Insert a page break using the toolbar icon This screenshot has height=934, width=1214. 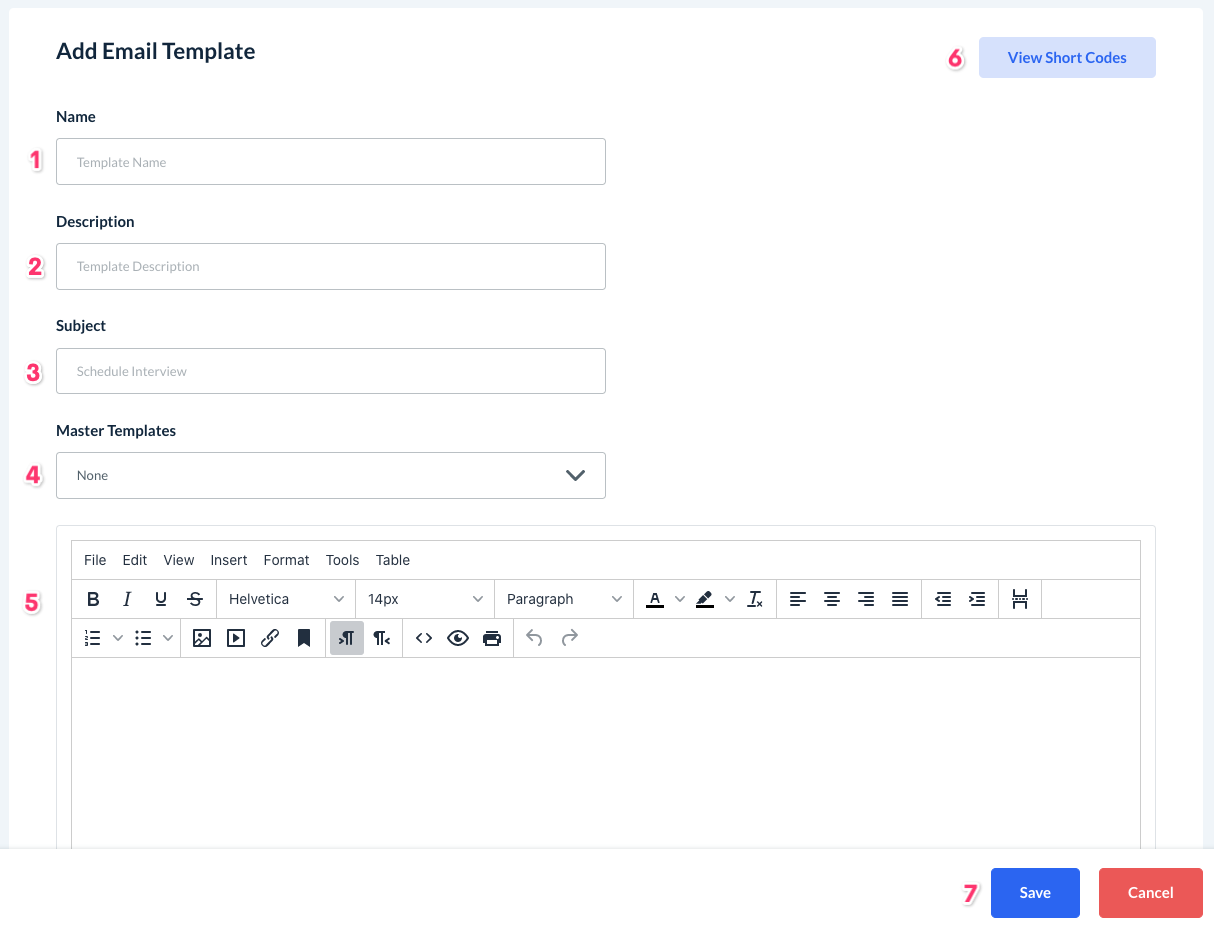(1020, 599)
